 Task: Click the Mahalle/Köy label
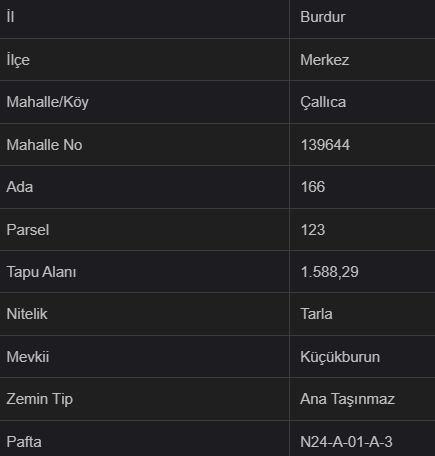tap(48, 102)
